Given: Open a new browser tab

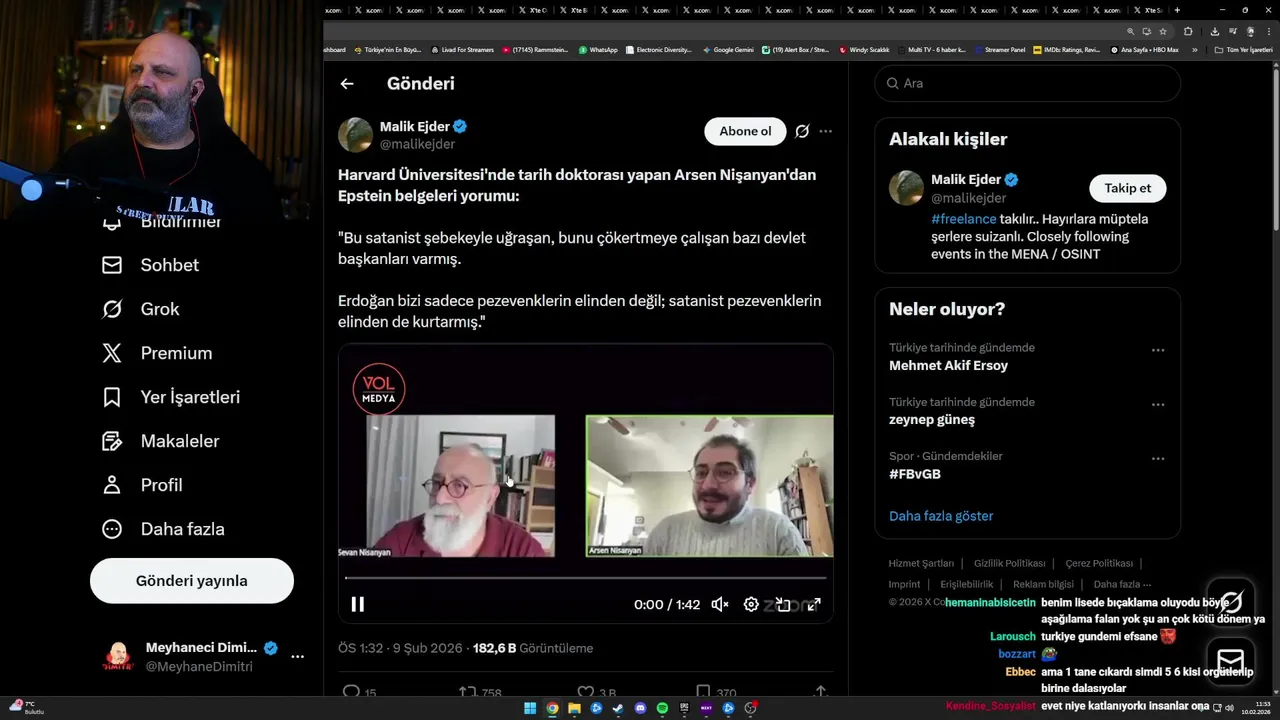Looking at the screenshot, I should pos(1177,10).
